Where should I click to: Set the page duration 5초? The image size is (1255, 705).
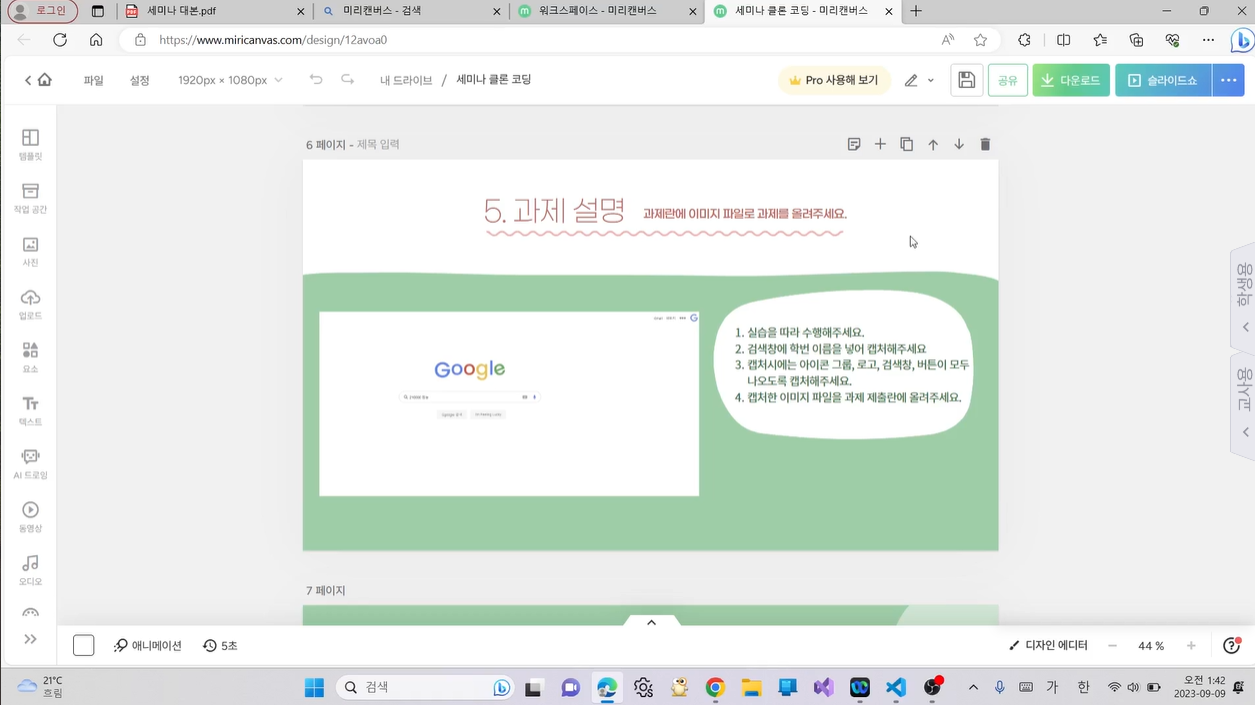(x=220, y=646)
